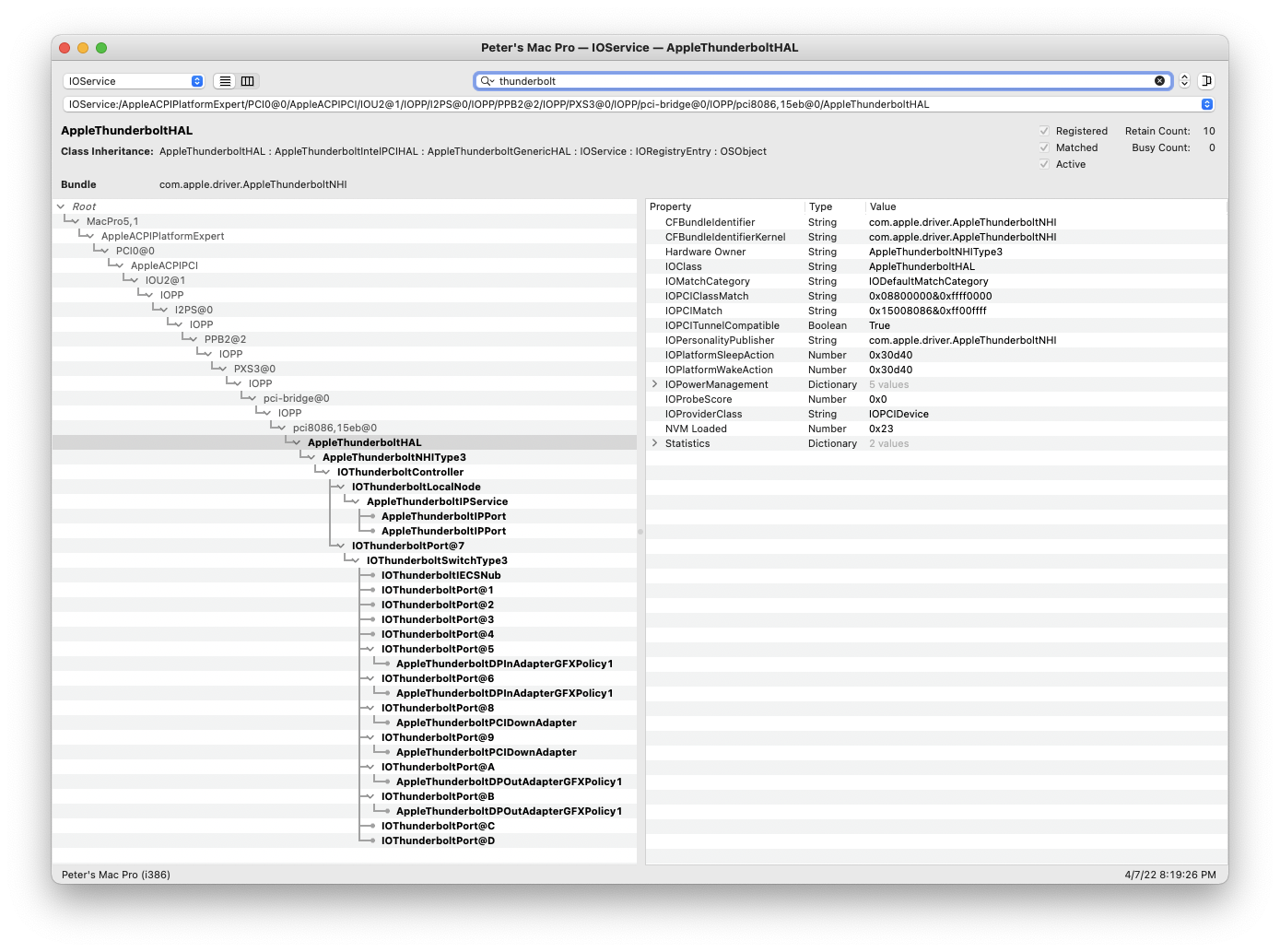Viewport: 1280px width, 952px height.
Task: Click in the thunderbolt search field
Action: click(x=824, y=81)
